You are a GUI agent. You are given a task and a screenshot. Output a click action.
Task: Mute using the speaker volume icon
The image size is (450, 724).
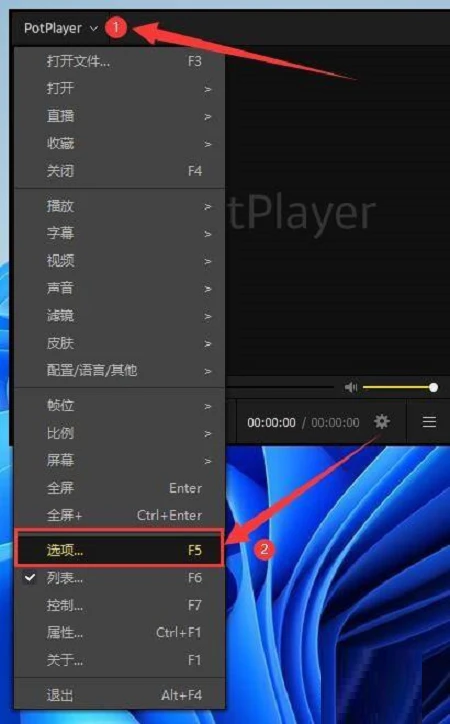click(x=351, y=387)
